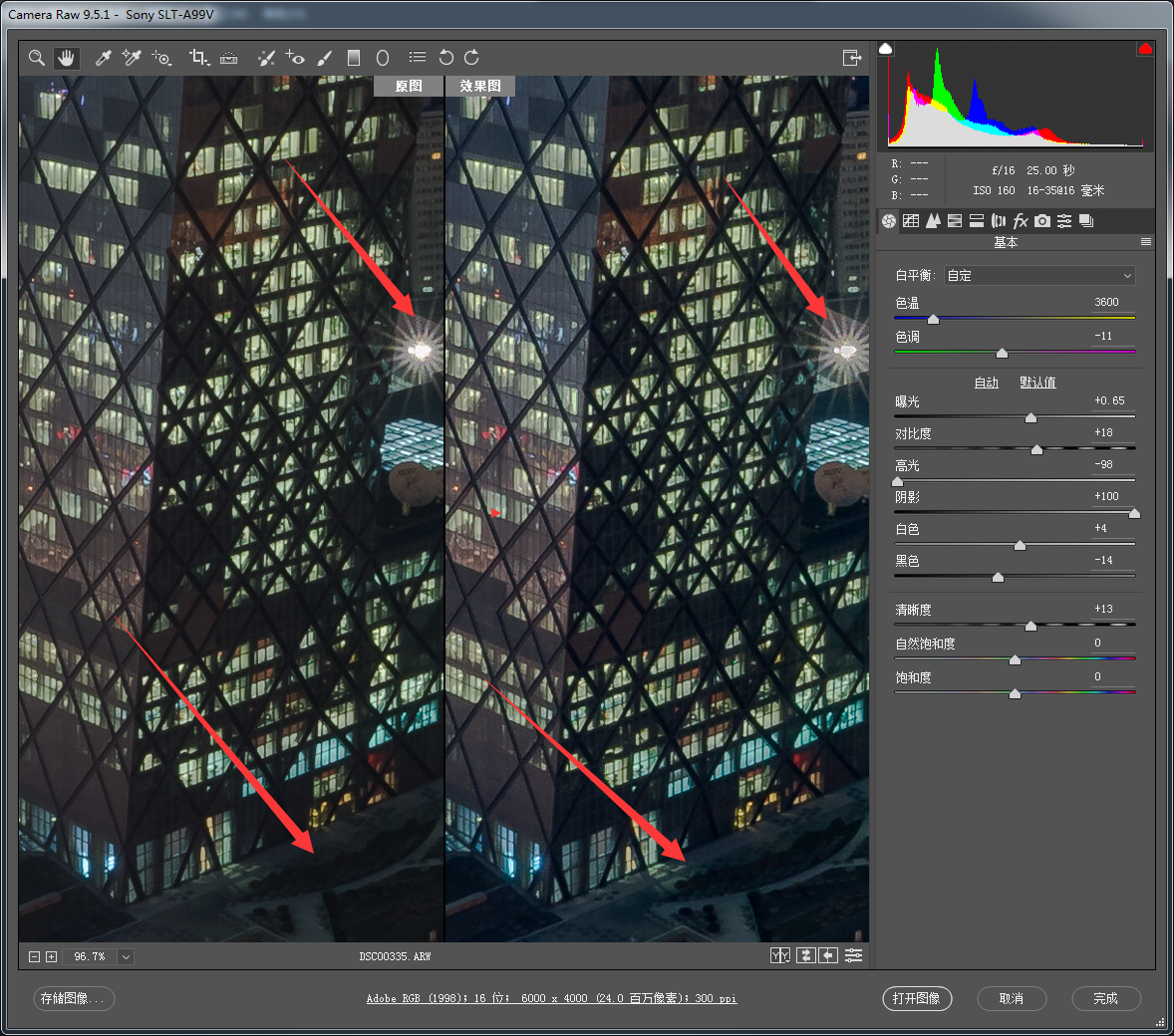Select the White Balance eyedropper tool
This screenshot has height=1036, width=1174.
click(x=103, y=58)
